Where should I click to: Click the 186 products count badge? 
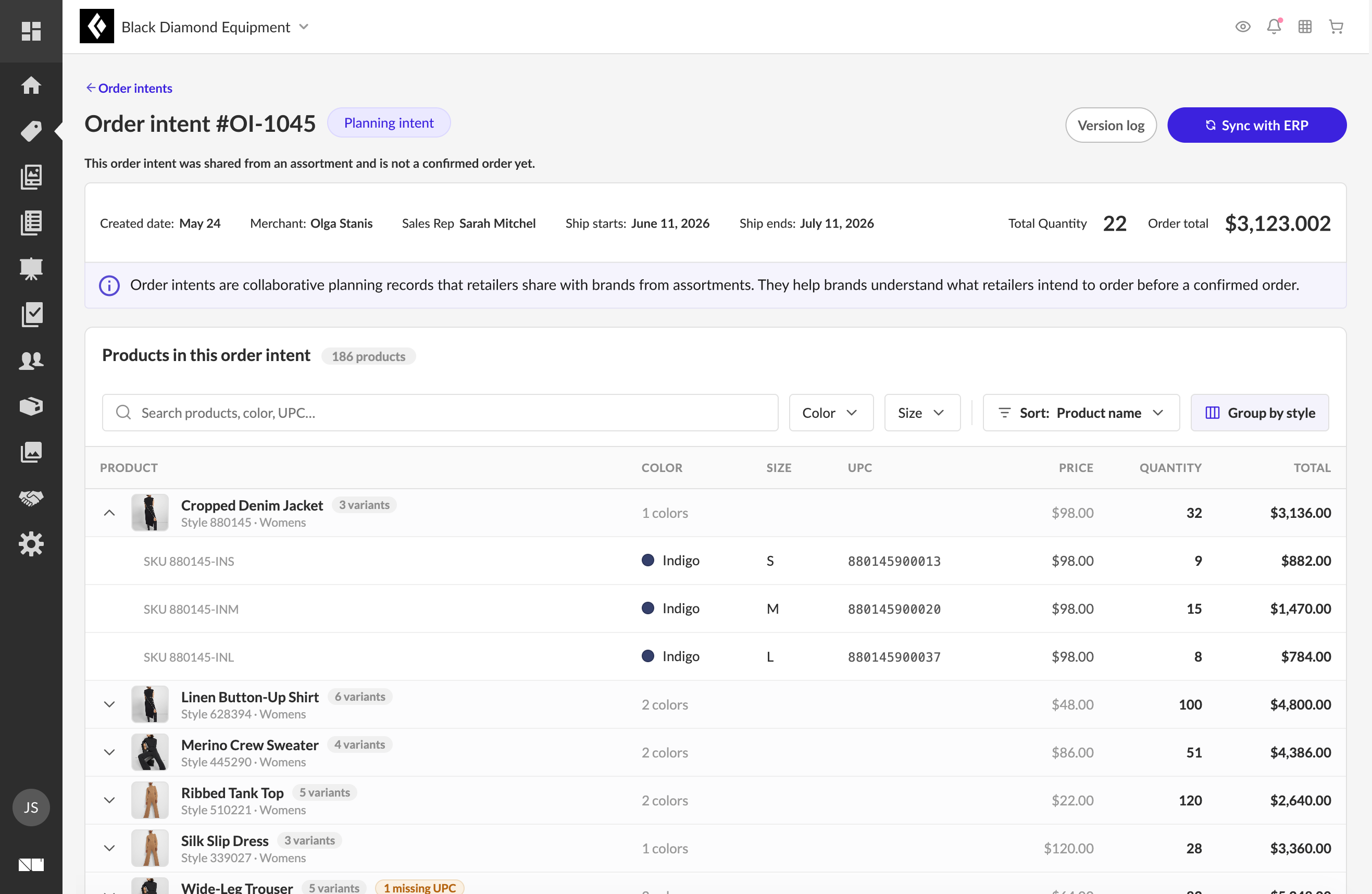[x=368, y=356]
